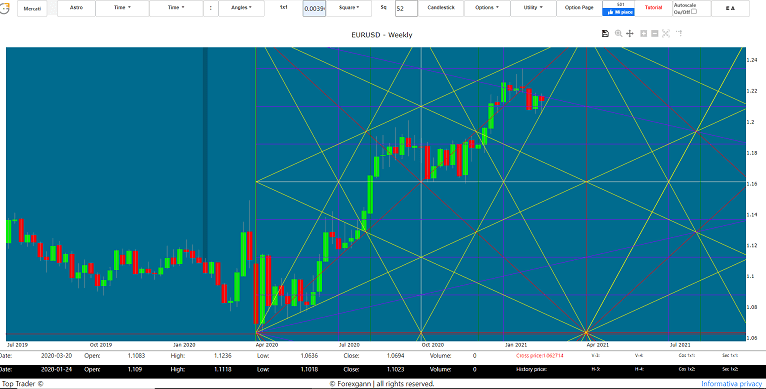Click the last chart modebar icon

coord(679,33)
